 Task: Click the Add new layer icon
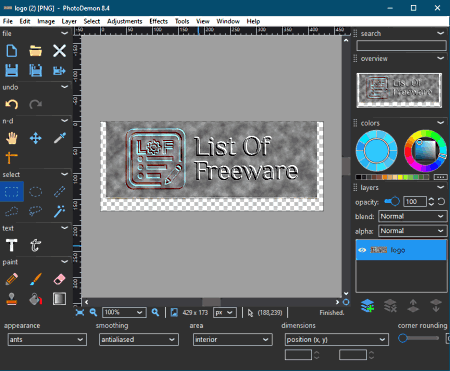pyautogui.click(x=367, y=306)
